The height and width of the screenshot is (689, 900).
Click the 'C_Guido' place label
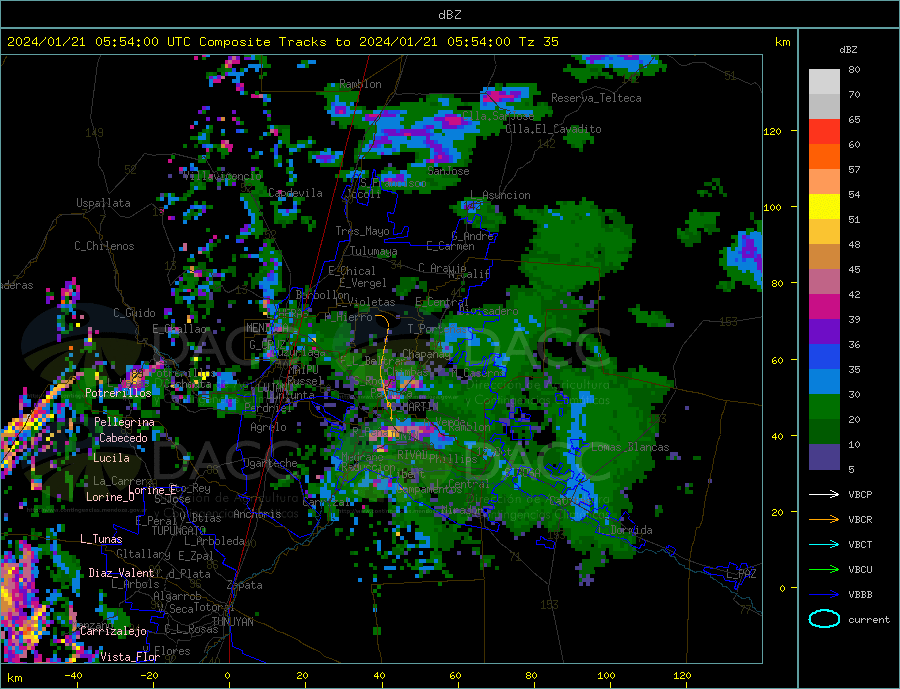[x=134, y=313]
